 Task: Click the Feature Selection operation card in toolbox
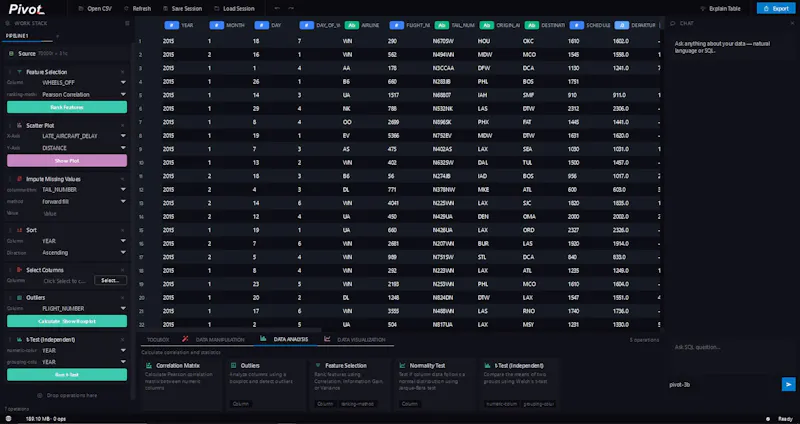point(351,384)
